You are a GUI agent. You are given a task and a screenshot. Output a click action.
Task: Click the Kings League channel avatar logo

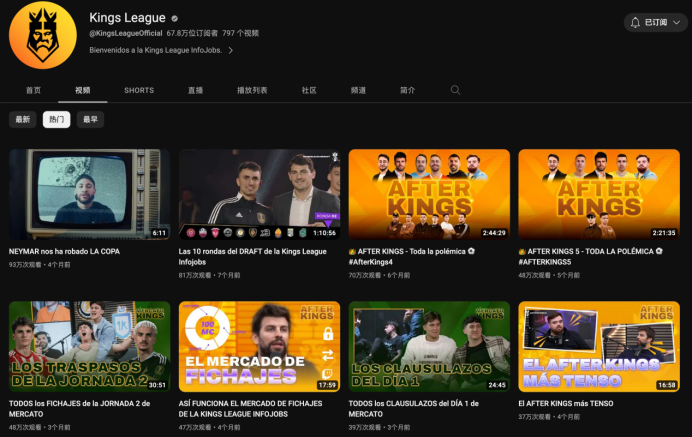click(x=42, y=35)
